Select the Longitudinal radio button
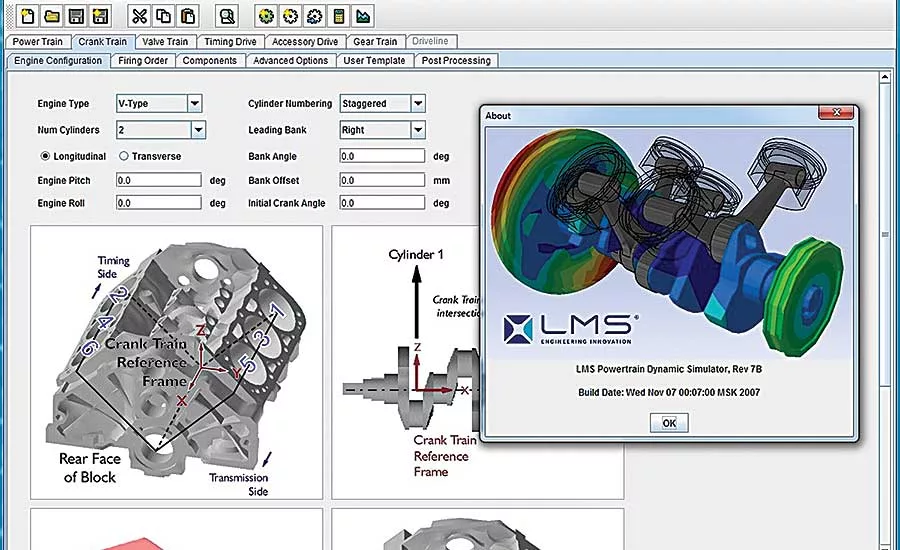 tap(45, 156)
